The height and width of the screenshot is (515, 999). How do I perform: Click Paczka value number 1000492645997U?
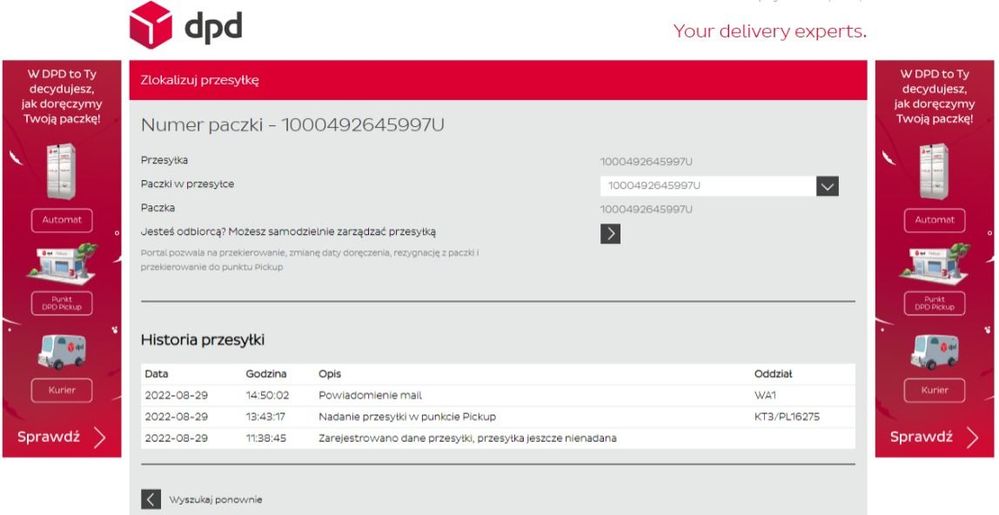point(646,210)
